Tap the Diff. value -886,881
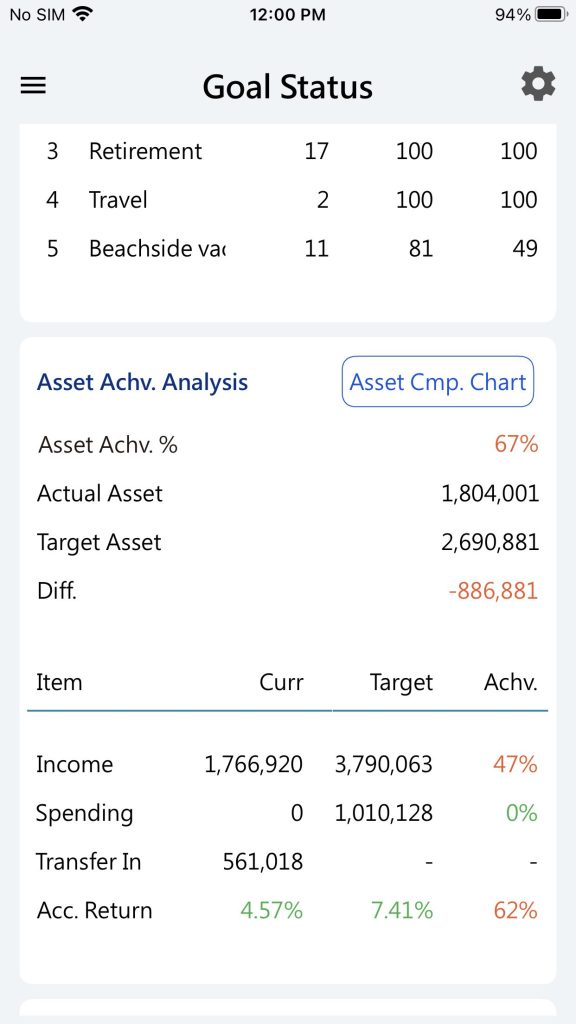 click(x=493, y=591)
